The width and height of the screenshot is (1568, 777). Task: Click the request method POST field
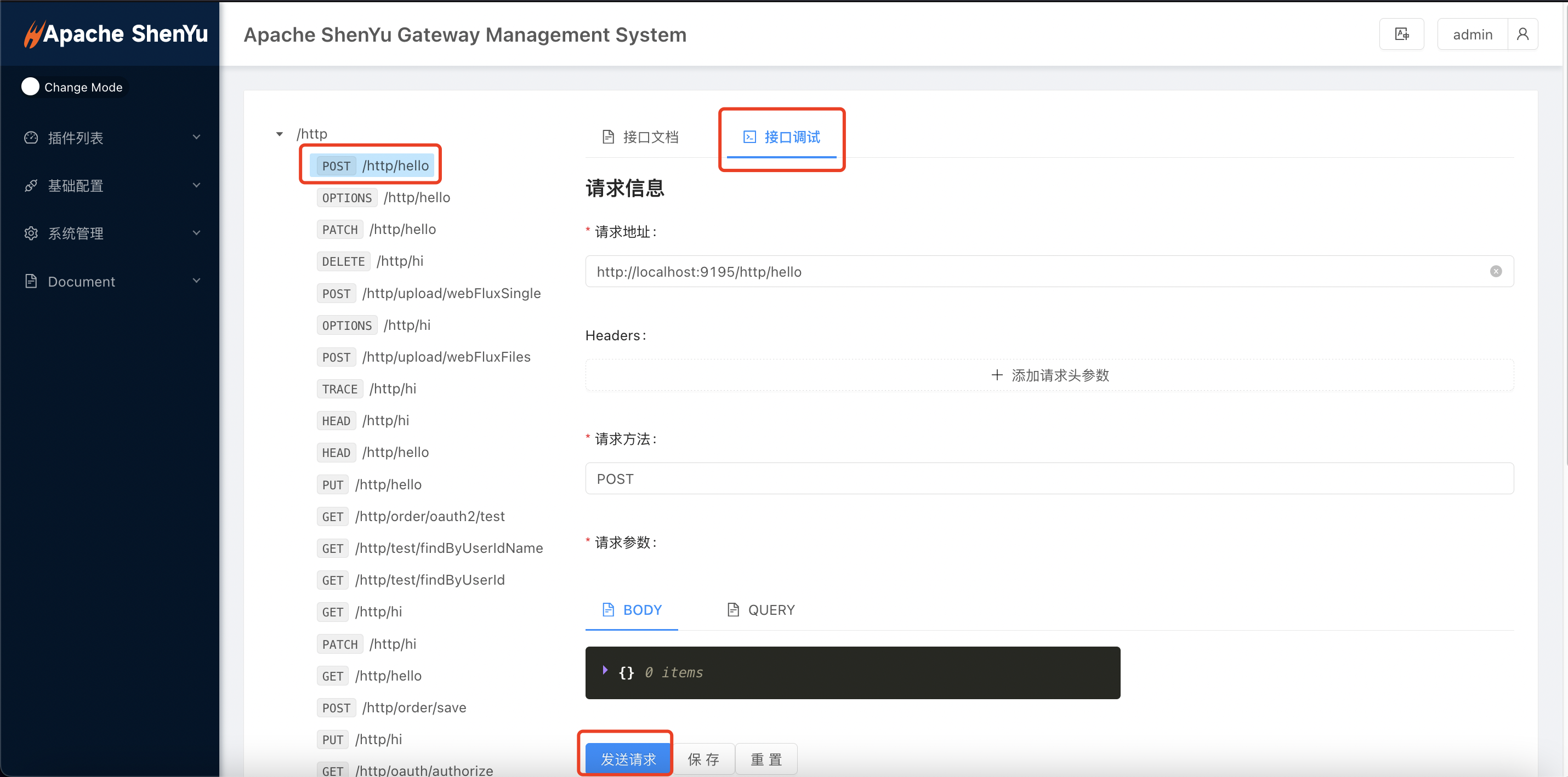[1049, 479]
